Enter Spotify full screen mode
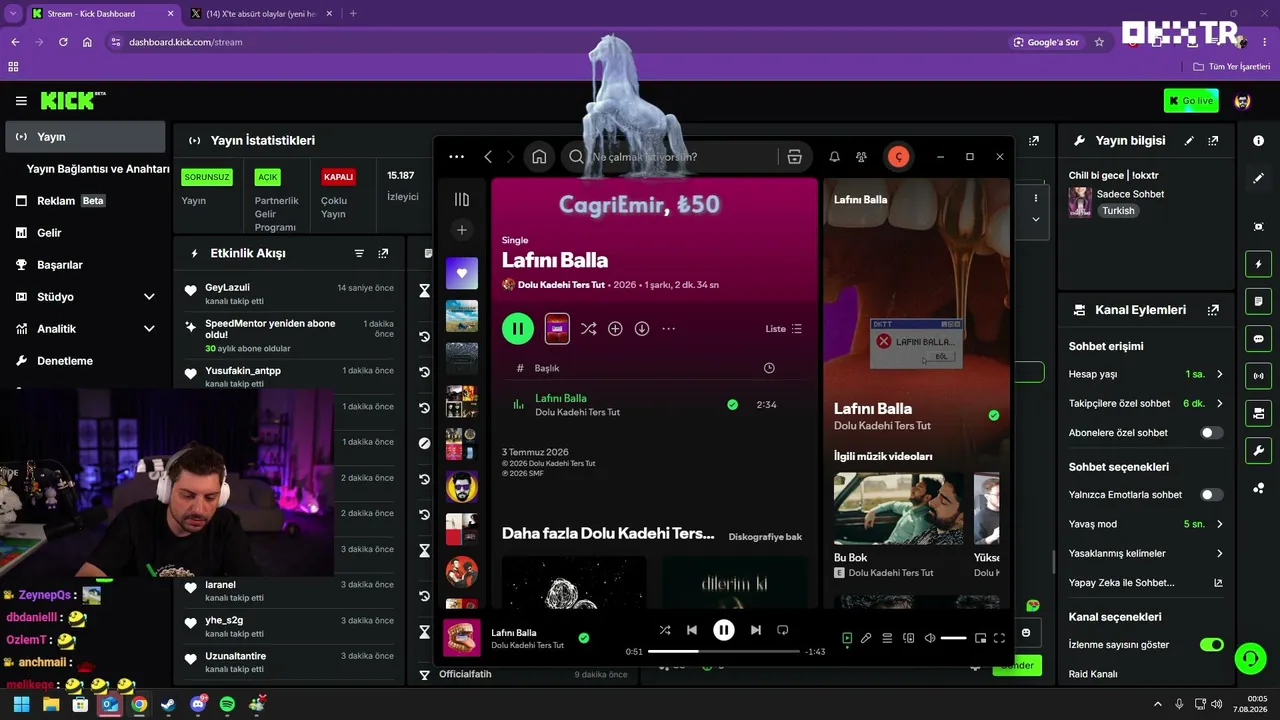Image resolution: width=1280 pixels, height=720 pixels. [999, 638]
